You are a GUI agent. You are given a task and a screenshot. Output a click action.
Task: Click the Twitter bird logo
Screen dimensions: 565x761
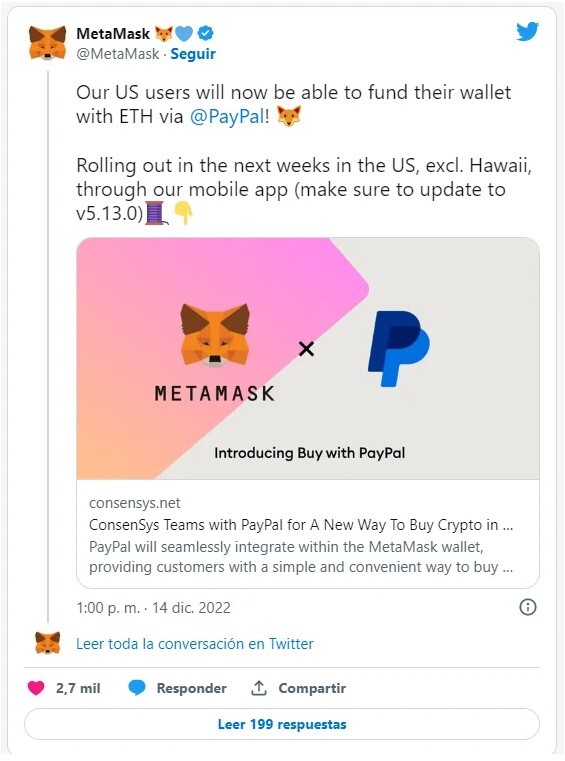click(x=527, y=32)
